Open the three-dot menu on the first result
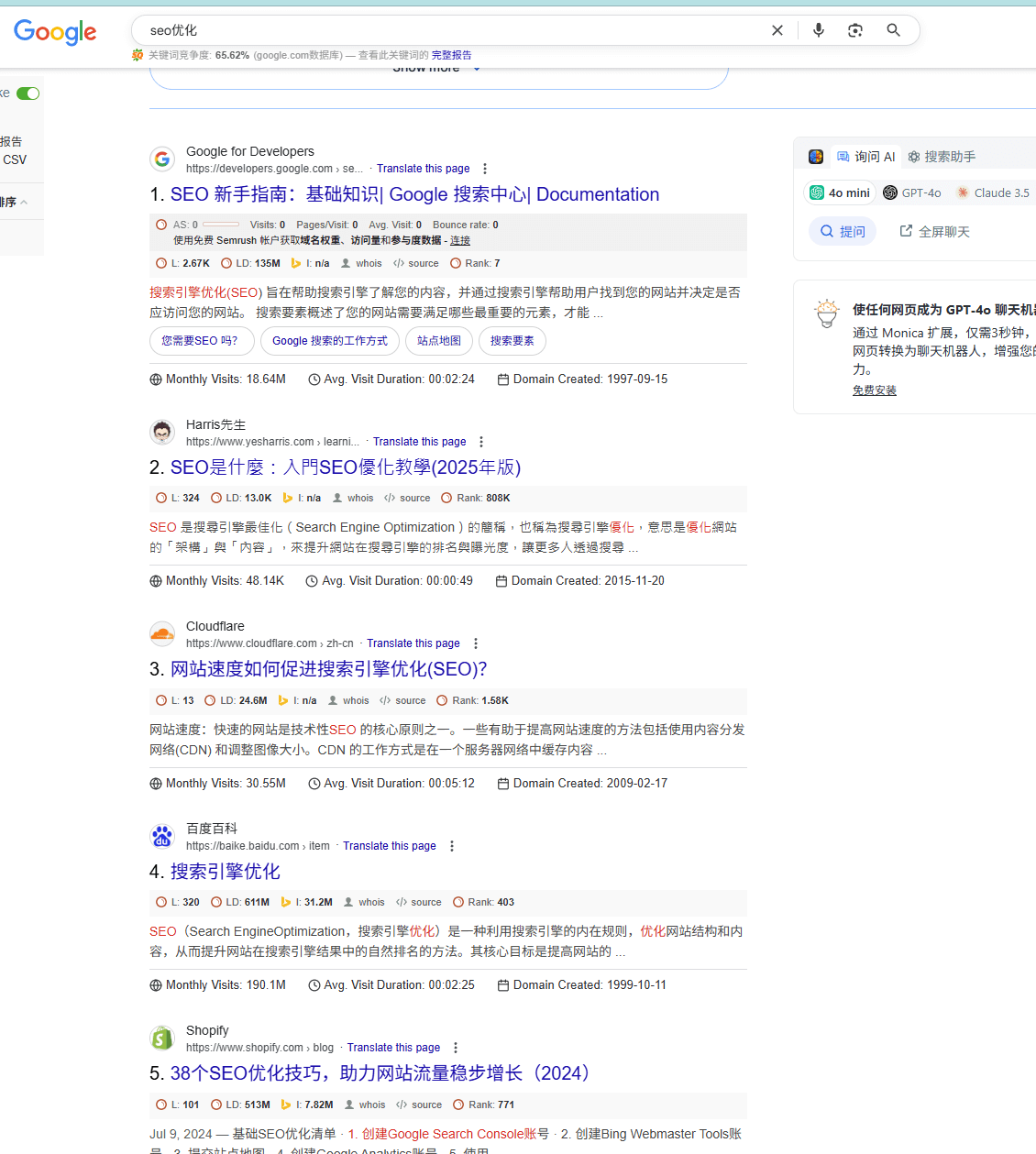 click(484, 168)
